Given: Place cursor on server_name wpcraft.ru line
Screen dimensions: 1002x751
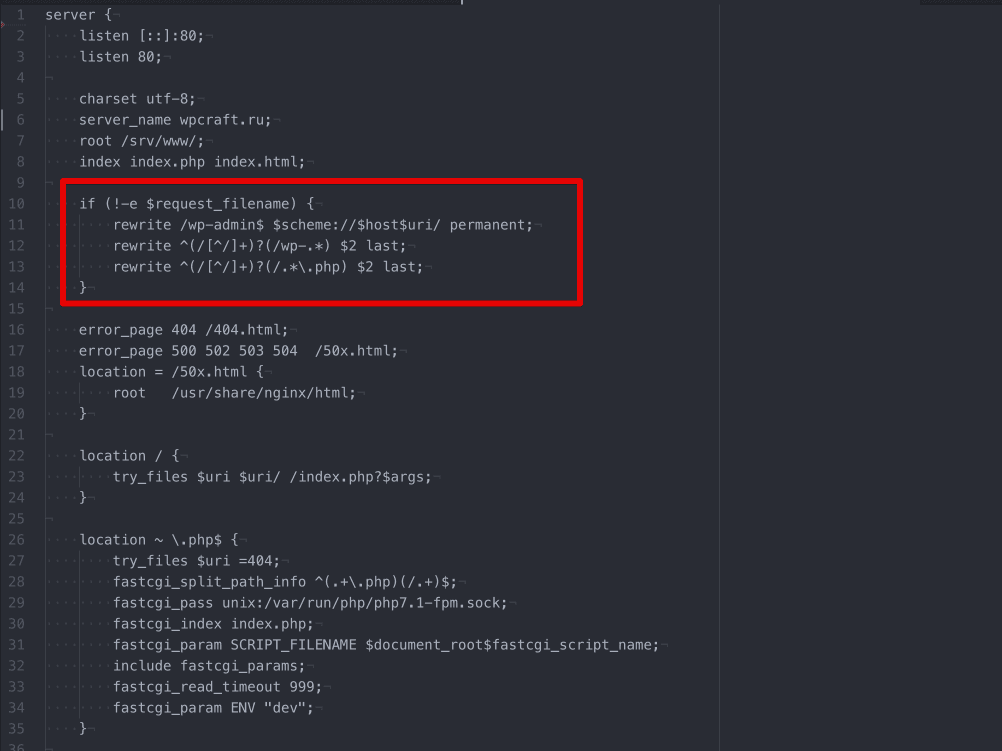Looking at the screenshot, I should click(175, 120).
